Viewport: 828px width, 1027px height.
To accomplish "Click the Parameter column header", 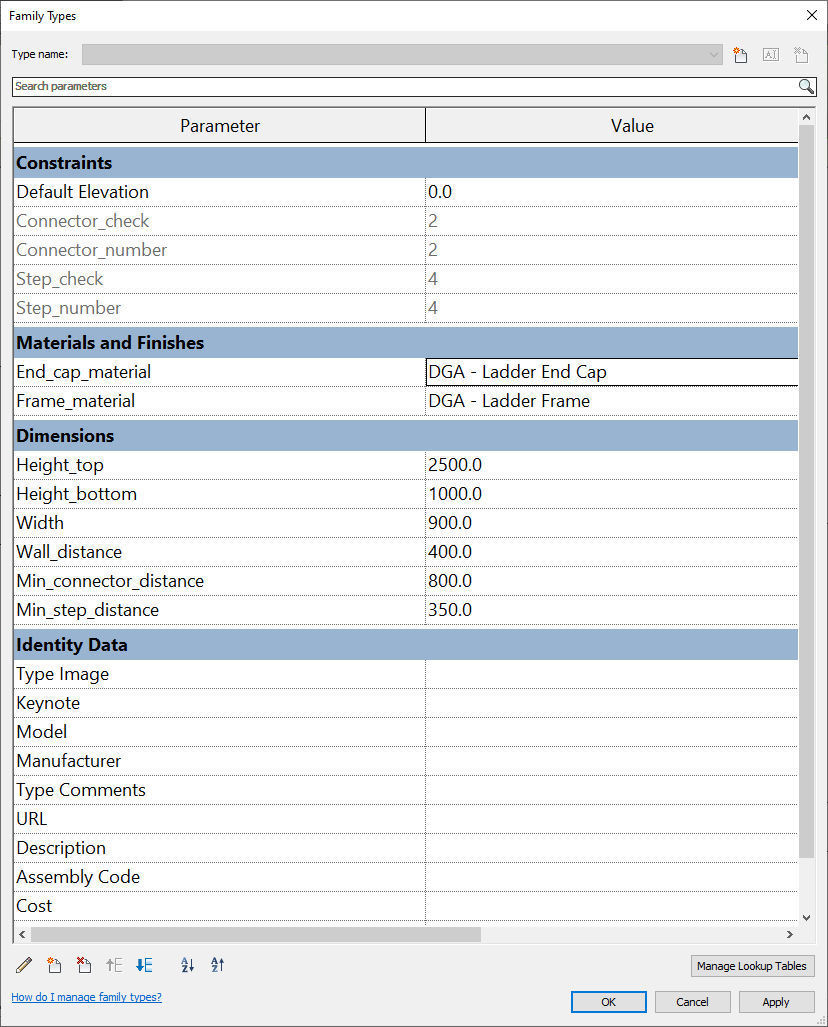I will [220, 126].
